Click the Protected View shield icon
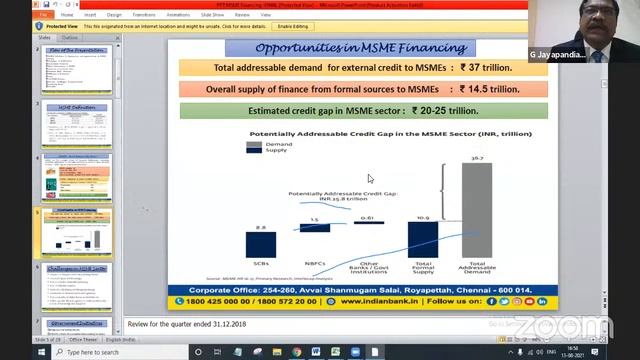 [x=39, y=26]
